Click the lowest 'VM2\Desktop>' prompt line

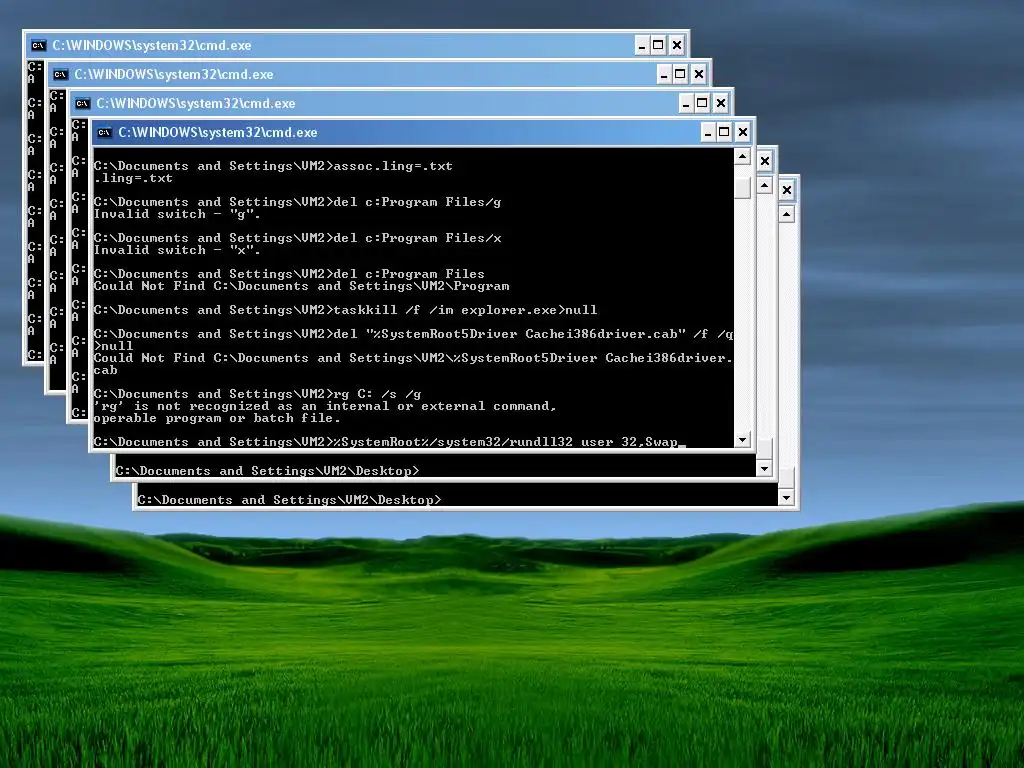click(289, 500)
